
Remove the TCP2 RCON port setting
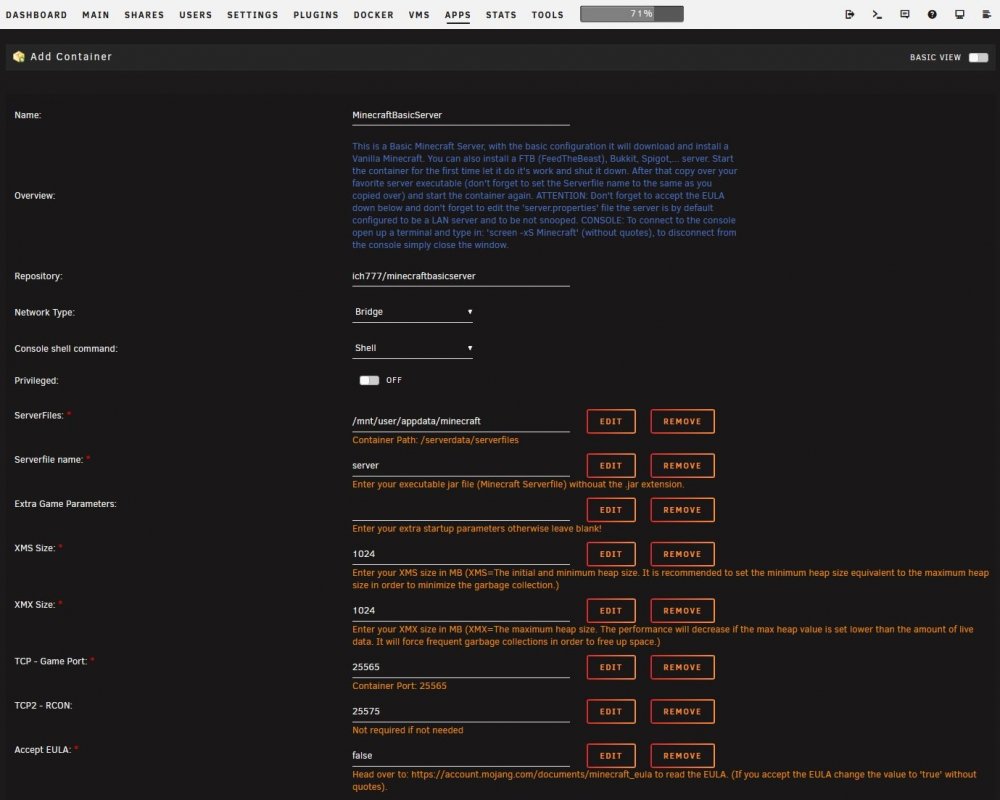(682, 711)
